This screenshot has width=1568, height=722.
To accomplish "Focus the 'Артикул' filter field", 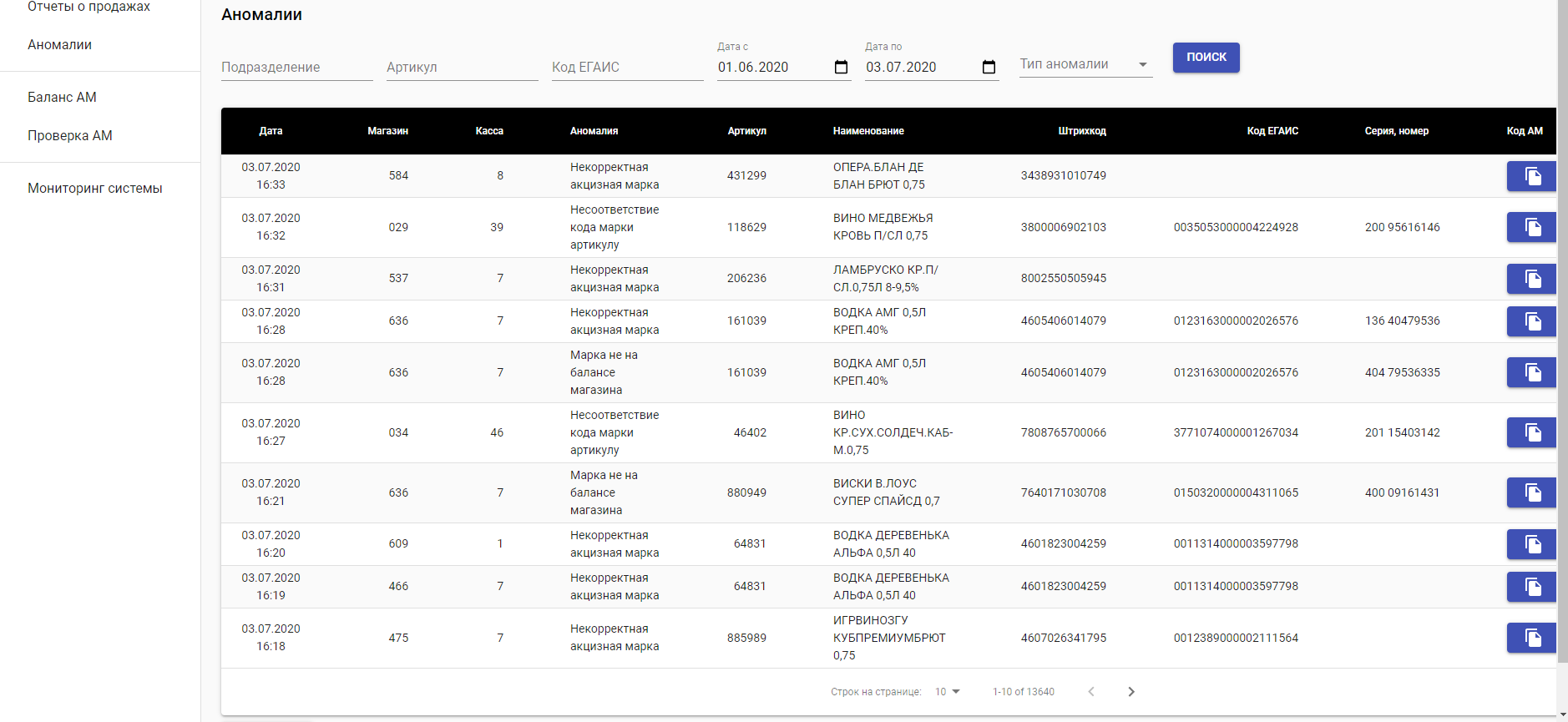I will pos(462,68).
